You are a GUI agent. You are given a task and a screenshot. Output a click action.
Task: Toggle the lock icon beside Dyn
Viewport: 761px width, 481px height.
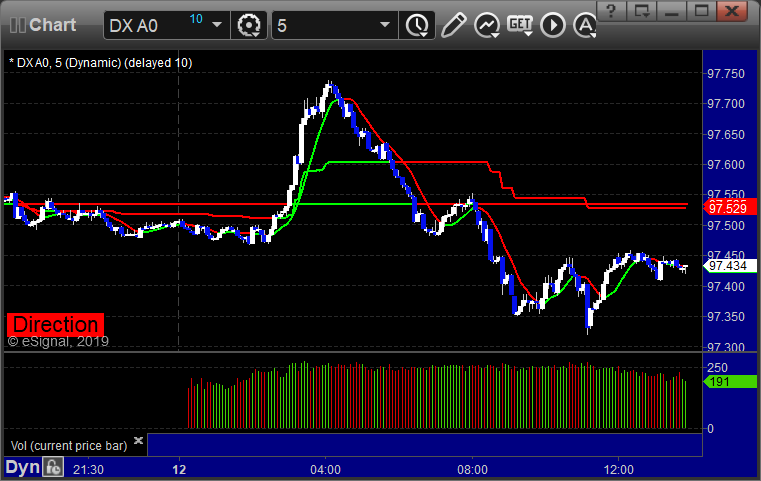[x=53, y=467]
